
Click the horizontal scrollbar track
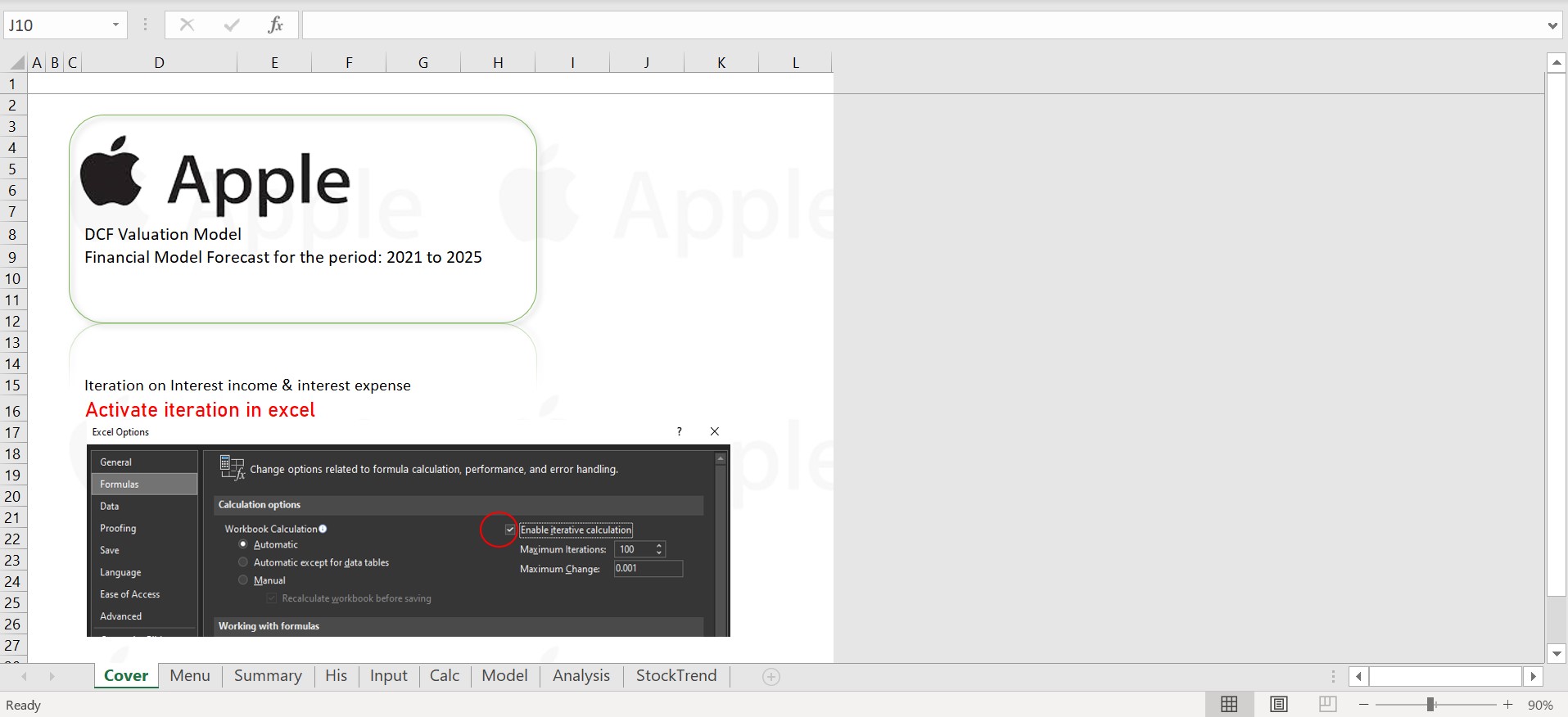pyautogui.click(x=1445, y=677)
